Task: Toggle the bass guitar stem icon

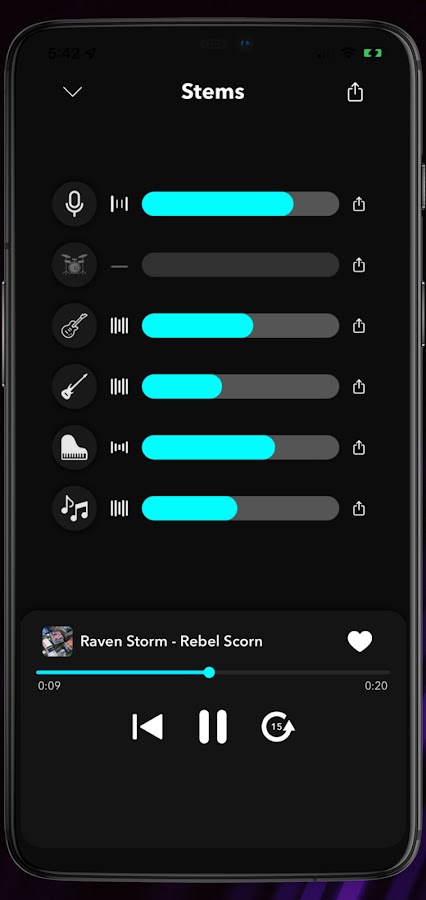Action: 74,386
